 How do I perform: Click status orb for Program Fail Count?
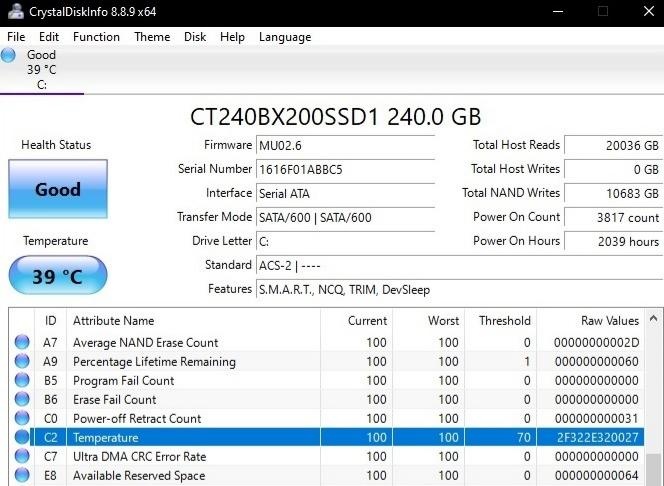tap(22, 380)
